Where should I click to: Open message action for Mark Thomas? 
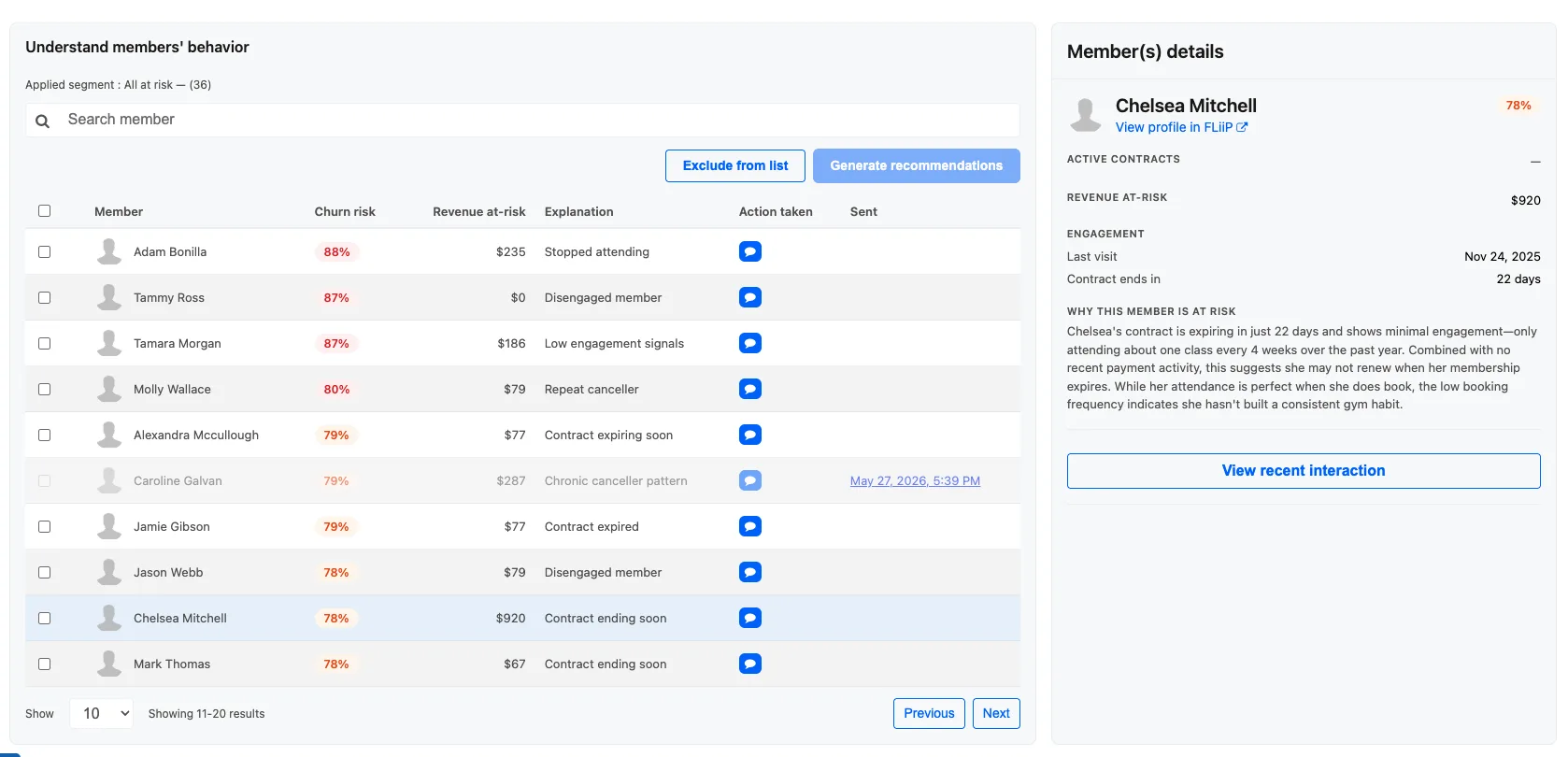[x=749, y=664]
